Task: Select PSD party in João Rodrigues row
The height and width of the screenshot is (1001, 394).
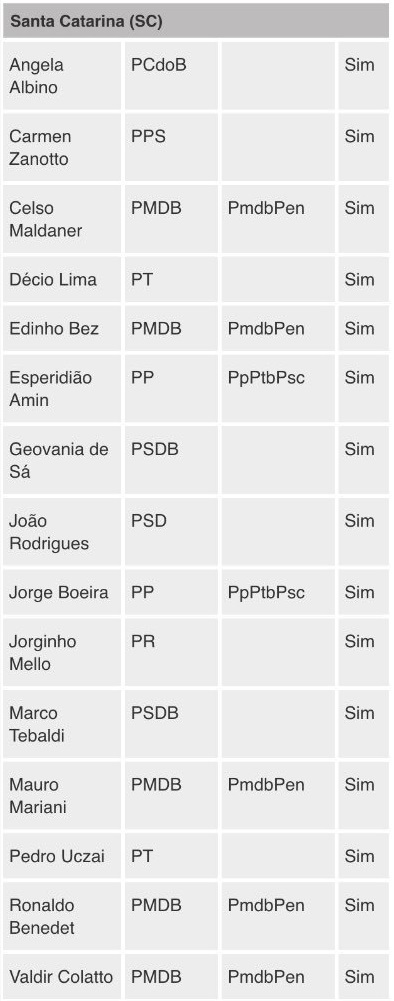Action: click(x=149, y=521)
